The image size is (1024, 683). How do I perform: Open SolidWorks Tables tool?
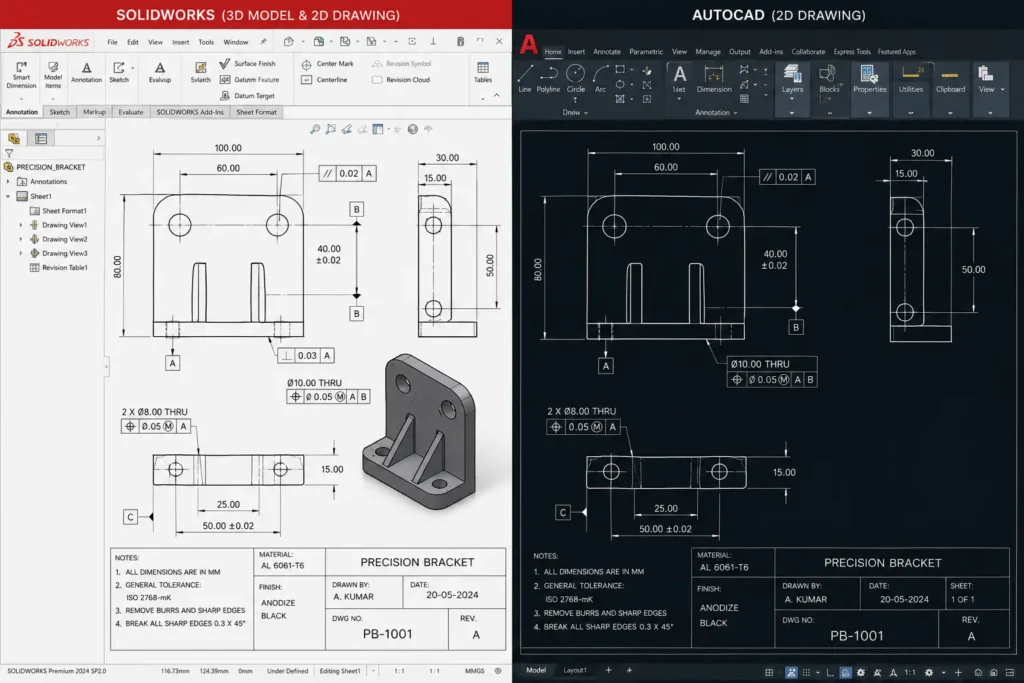[x=483, y=72]
